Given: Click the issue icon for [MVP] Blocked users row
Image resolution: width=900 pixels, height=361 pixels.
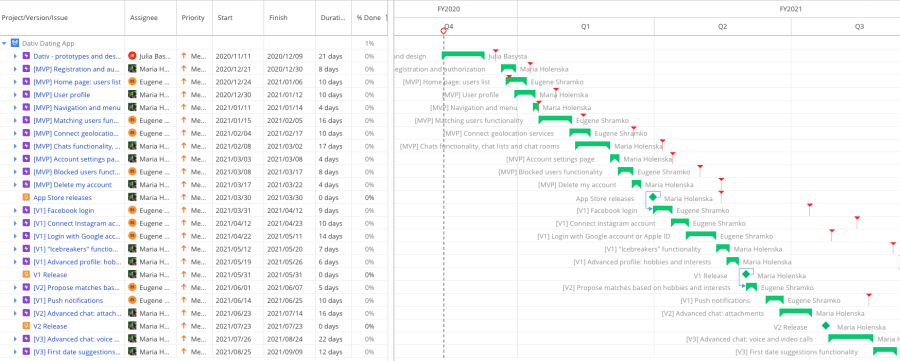Looking at the screenshot, I should coord(26,172).
